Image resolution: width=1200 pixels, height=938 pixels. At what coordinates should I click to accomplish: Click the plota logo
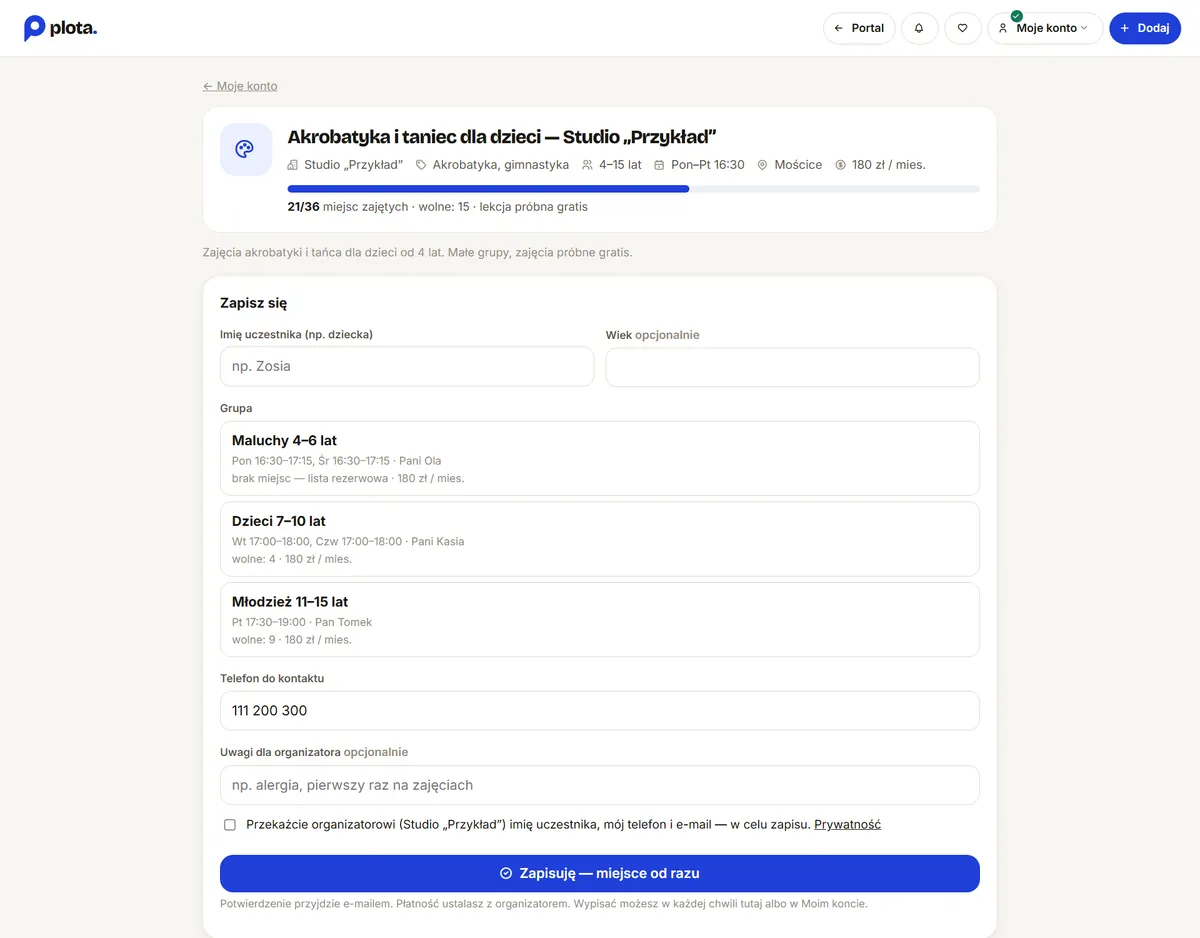tap(60, 28)
